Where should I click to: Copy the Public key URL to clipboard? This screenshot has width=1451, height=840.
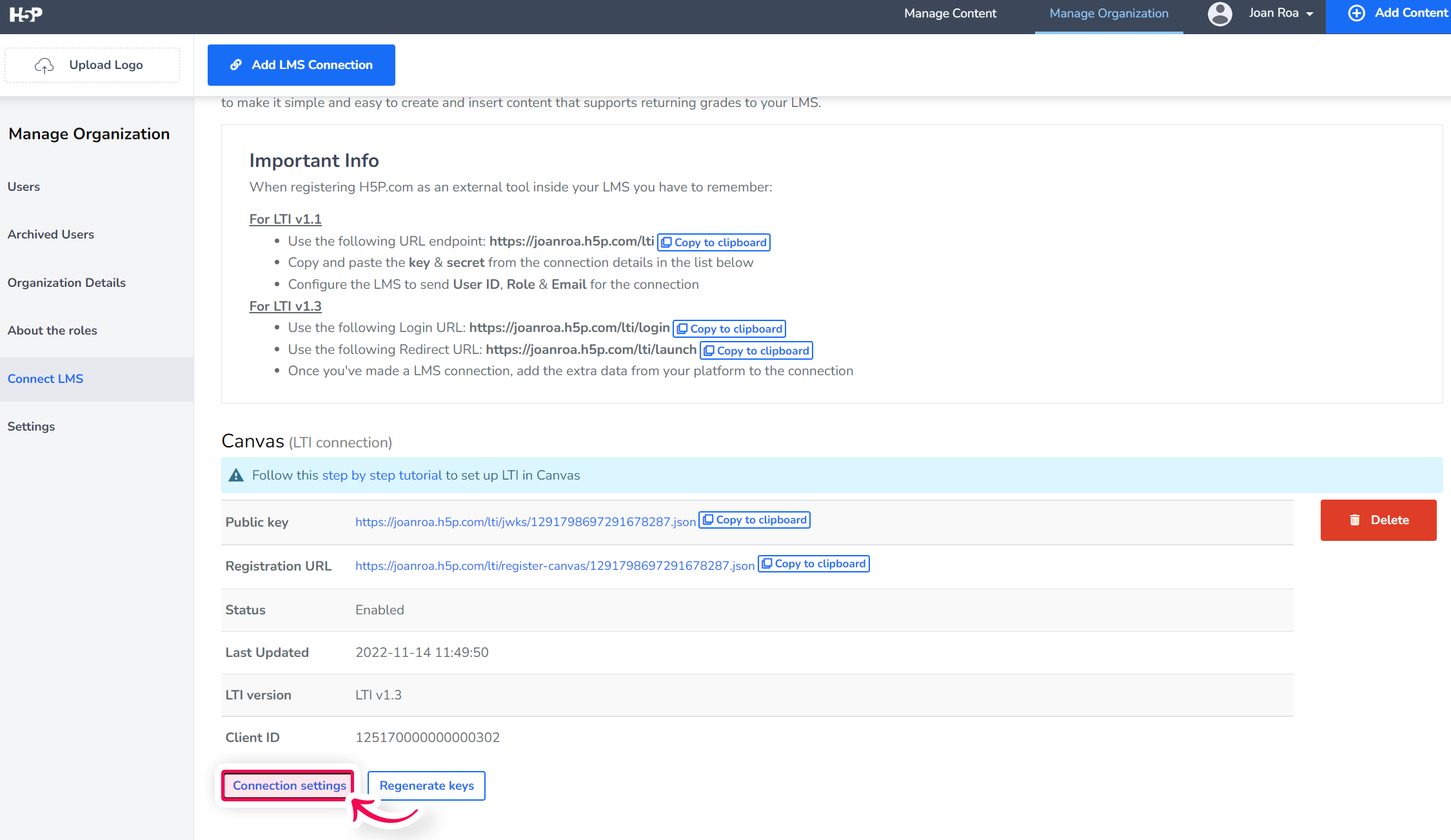[x=755, y=520]
